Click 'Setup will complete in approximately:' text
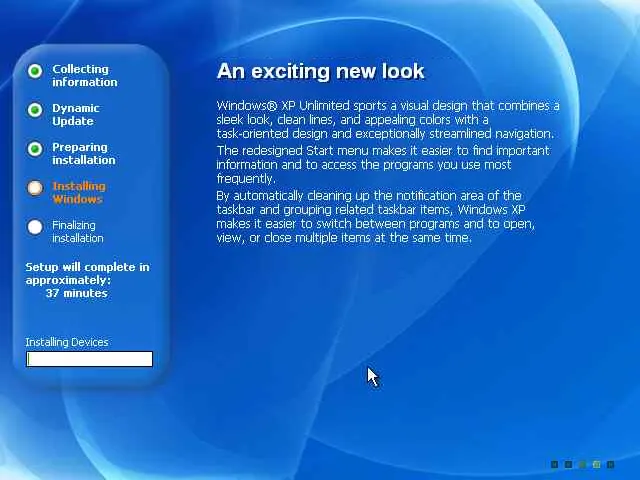The image size is (640, 480). pos(87,273)
